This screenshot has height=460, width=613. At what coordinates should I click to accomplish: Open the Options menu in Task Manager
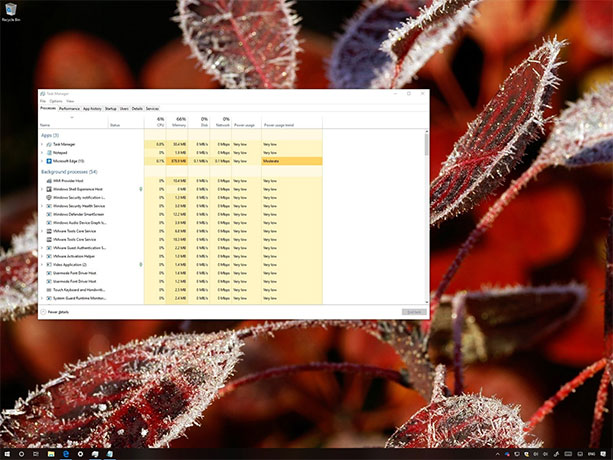tap(56, 101)
